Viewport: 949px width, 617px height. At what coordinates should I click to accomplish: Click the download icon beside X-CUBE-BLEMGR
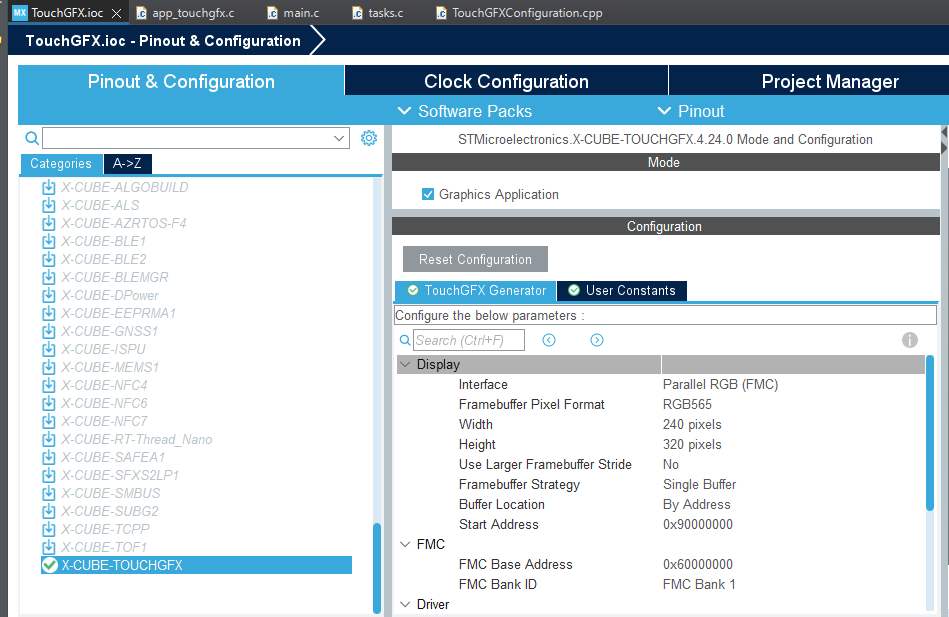[x=48, y=277]
